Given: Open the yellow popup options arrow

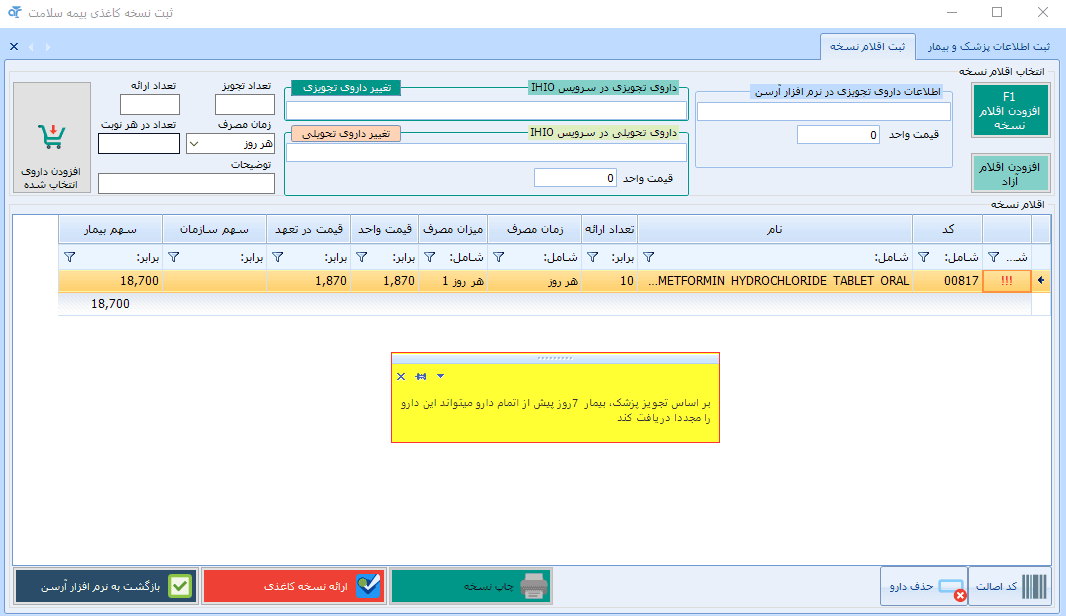Looking at the screenshot, I should pyautogui.click(x=441, y=377).
